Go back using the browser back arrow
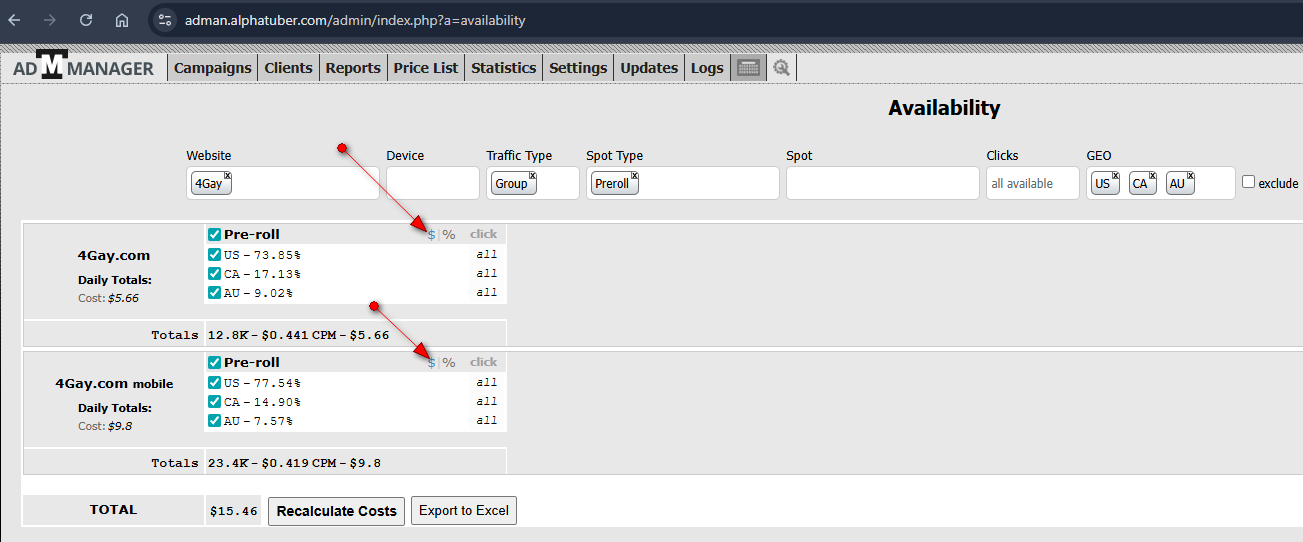The image size is (1303, 542). (14, 20)
